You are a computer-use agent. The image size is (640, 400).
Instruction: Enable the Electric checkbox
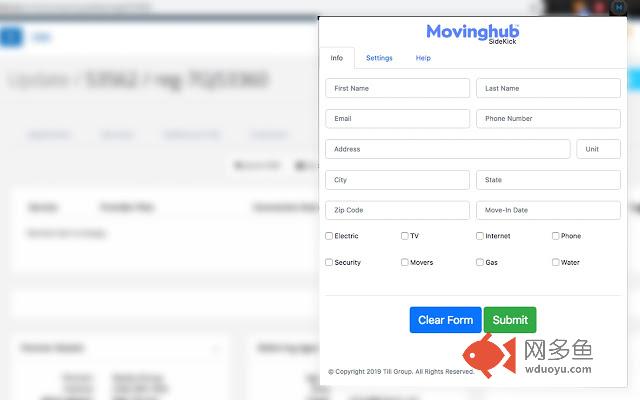(330, 236)
